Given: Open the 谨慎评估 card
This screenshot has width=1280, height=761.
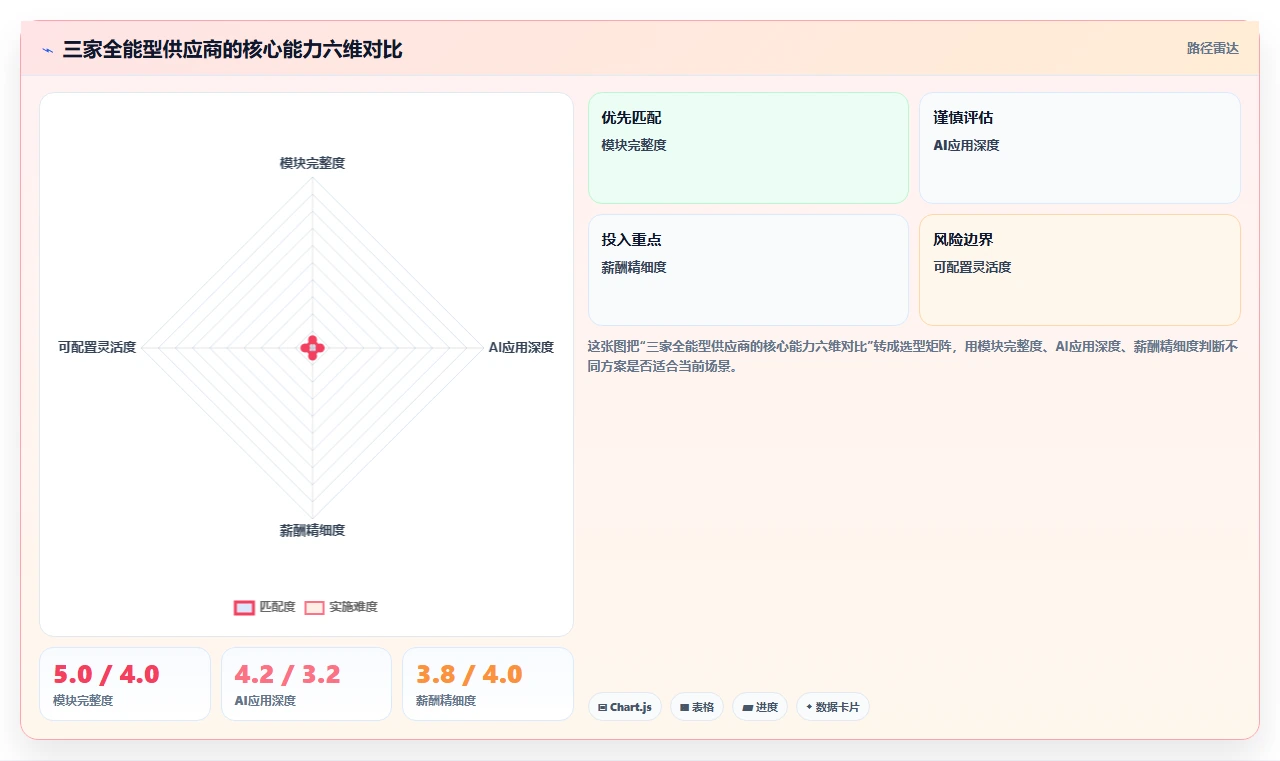Looking at the screenshot, I should click(1080, 148).
